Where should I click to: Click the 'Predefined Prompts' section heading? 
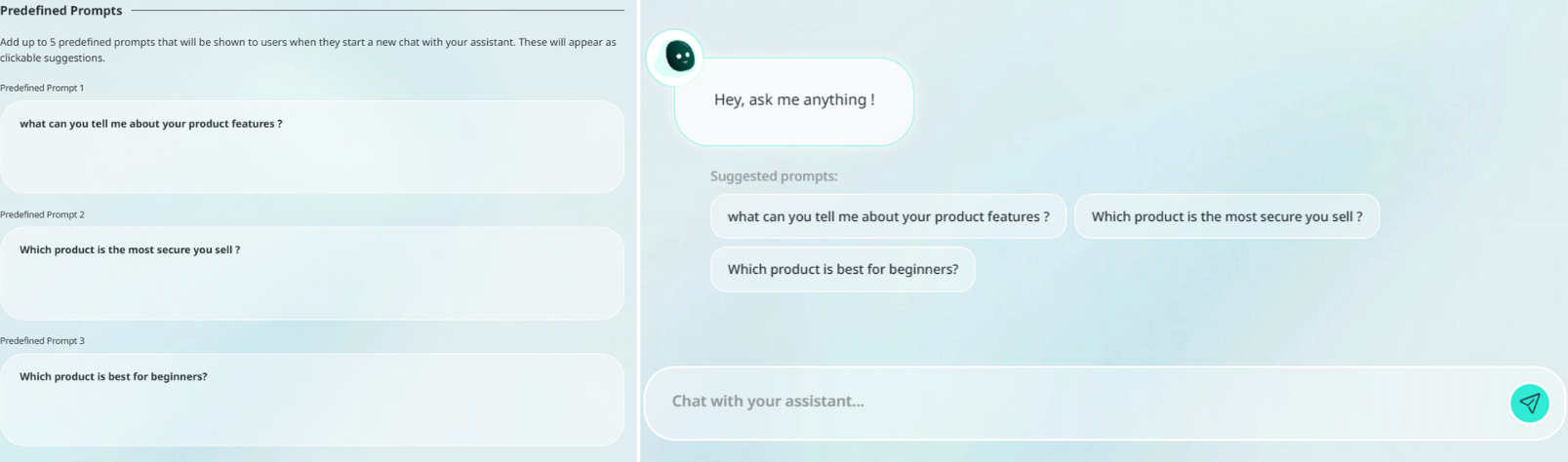61,11
